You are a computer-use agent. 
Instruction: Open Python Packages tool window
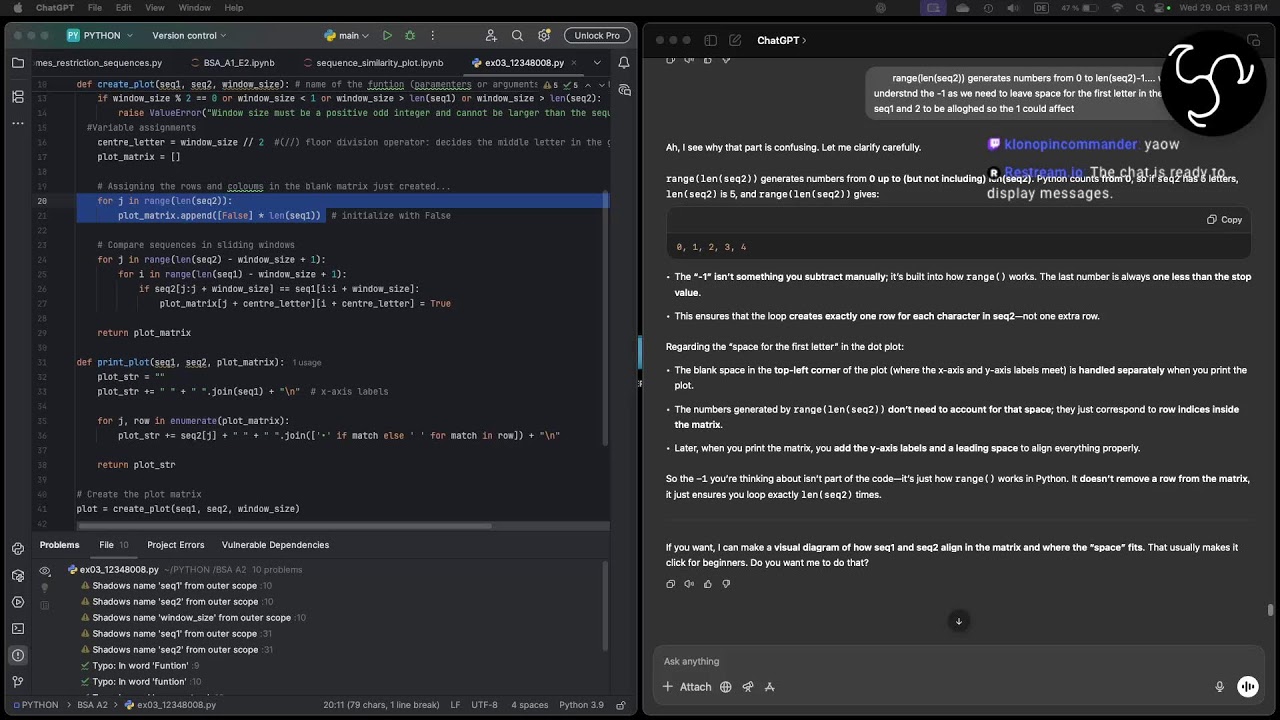click(18, 576)
